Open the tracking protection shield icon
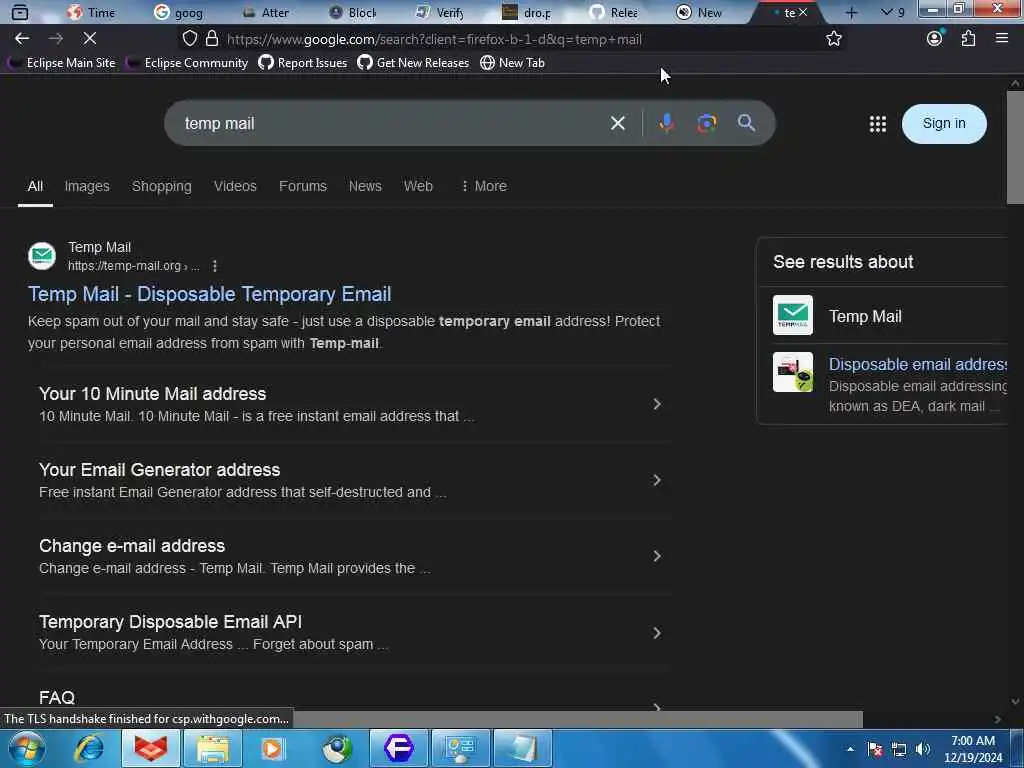The width and height of the screenshot is (1024, 768). pyautogui.click(x=189, y=39)
